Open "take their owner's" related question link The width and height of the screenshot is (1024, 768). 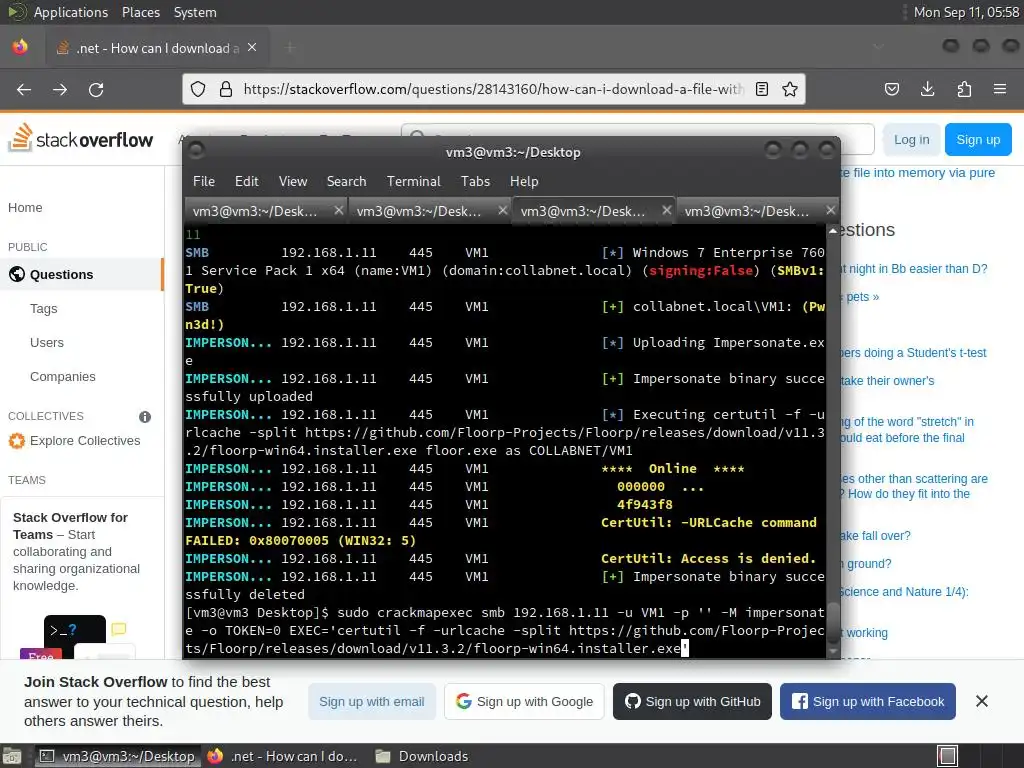[887, 381]
